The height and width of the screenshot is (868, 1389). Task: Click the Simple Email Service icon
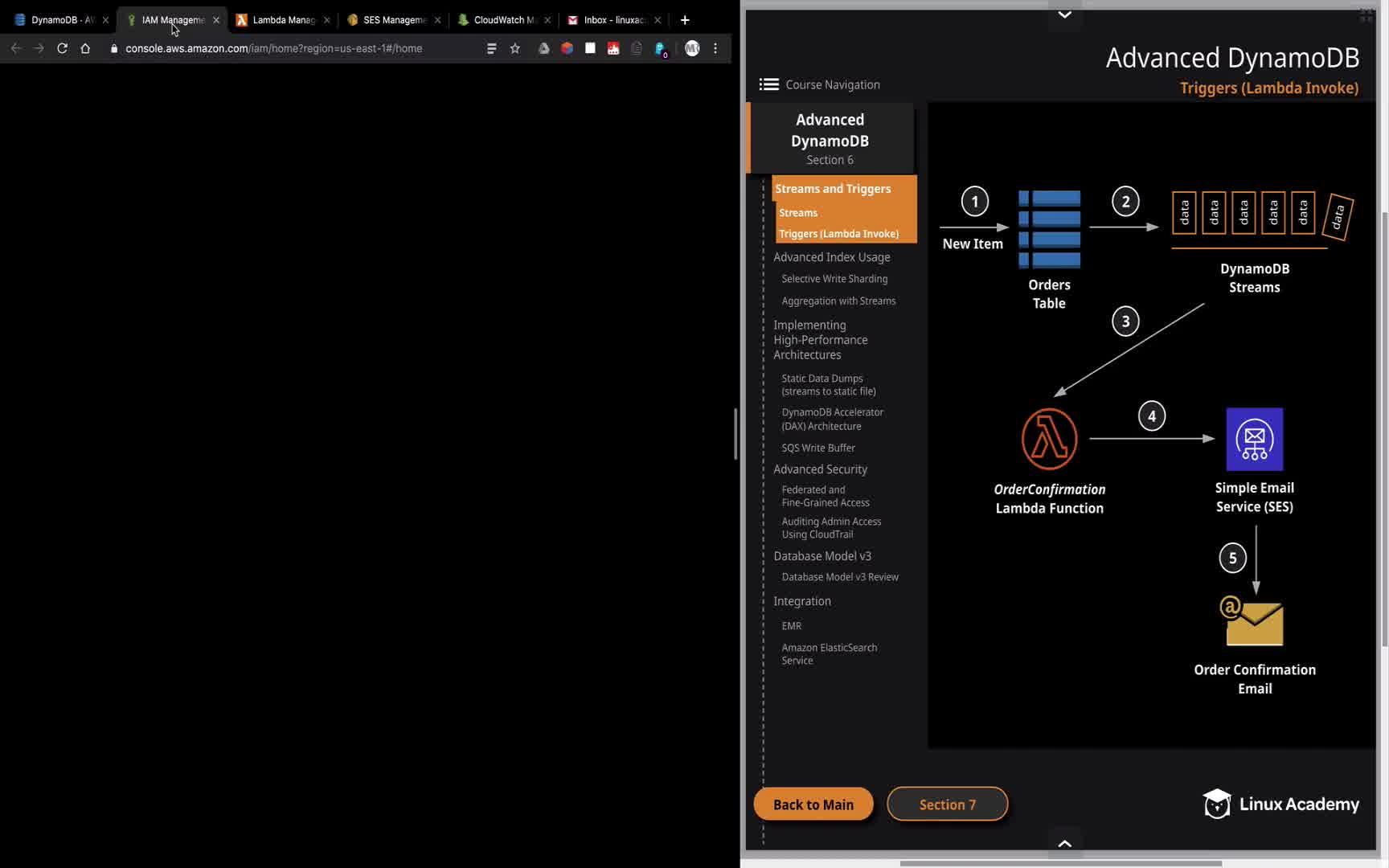click(1254, 439)
